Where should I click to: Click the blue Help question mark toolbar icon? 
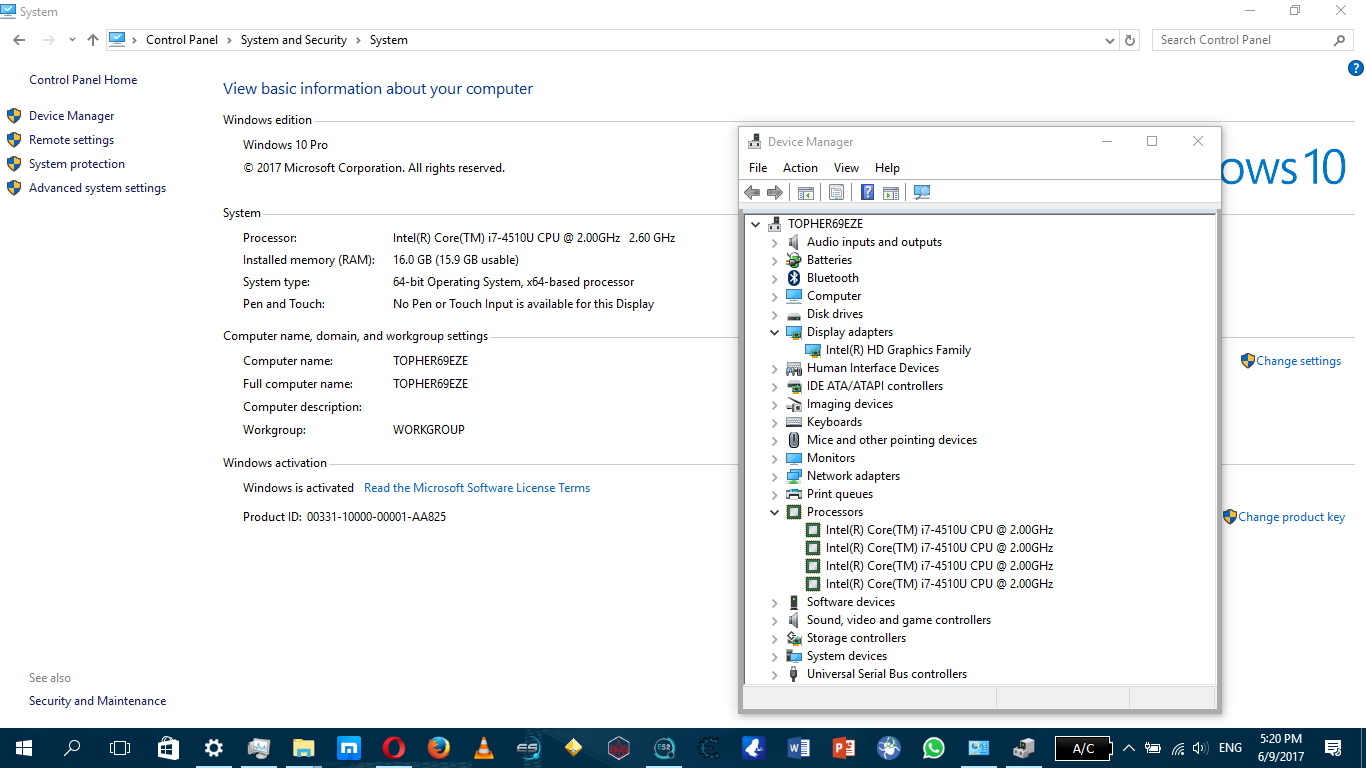[867, 193]
